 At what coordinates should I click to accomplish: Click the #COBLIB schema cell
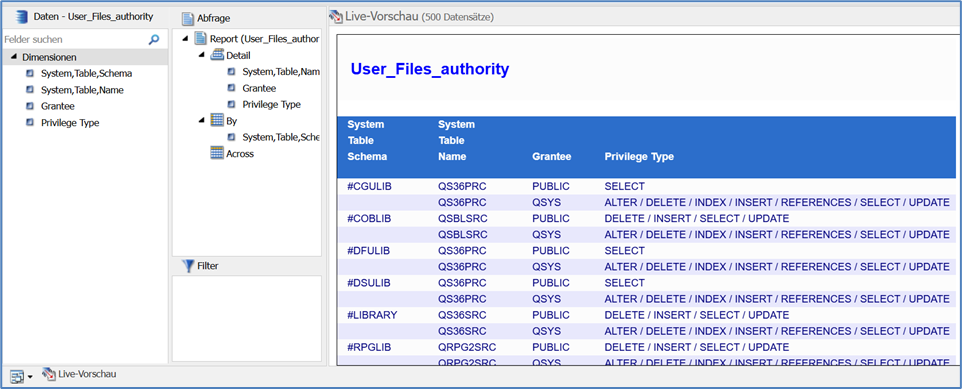coord(369,218)
